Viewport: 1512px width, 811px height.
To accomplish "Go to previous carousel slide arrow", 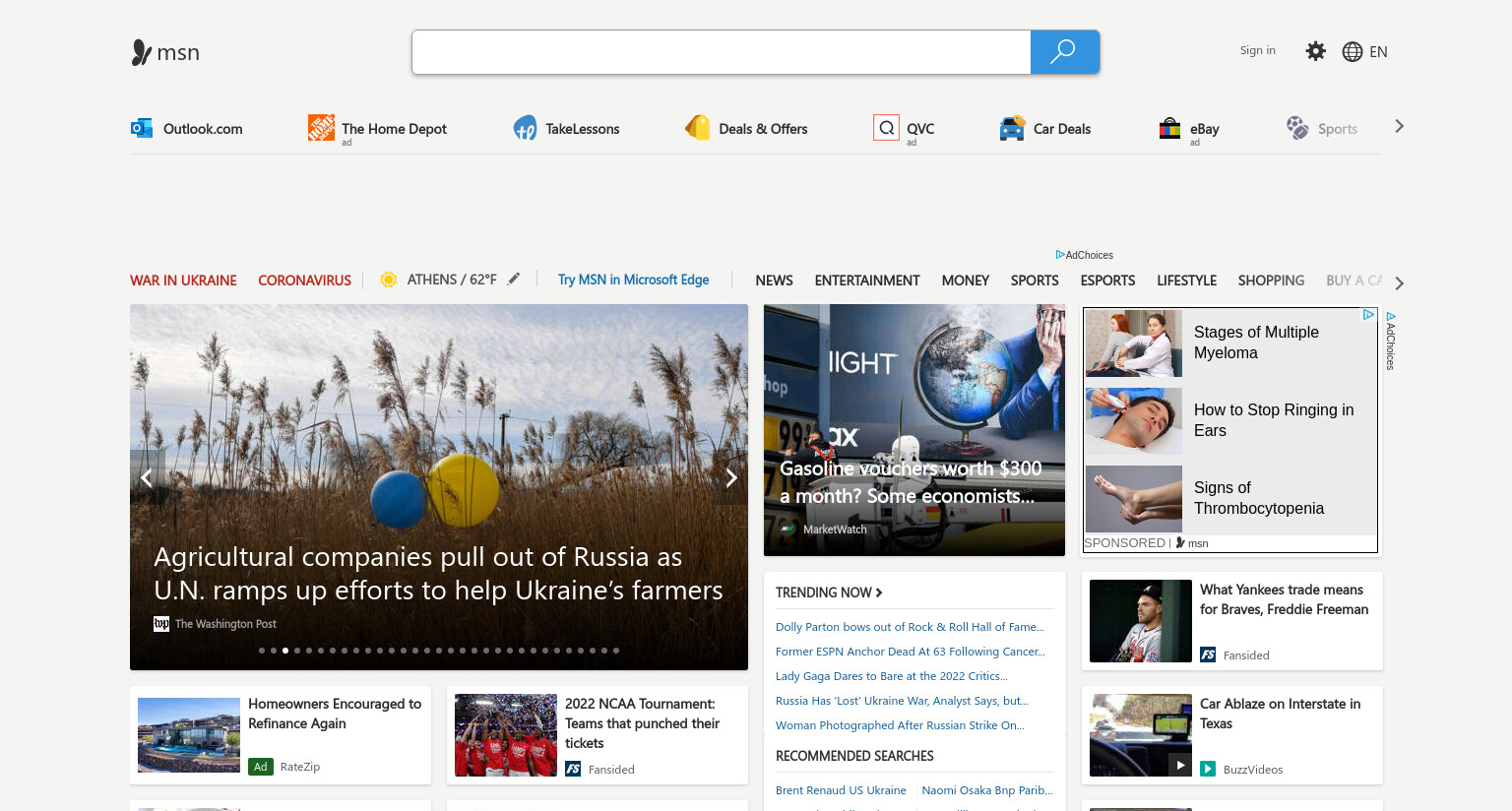I will tap(147, 478).
